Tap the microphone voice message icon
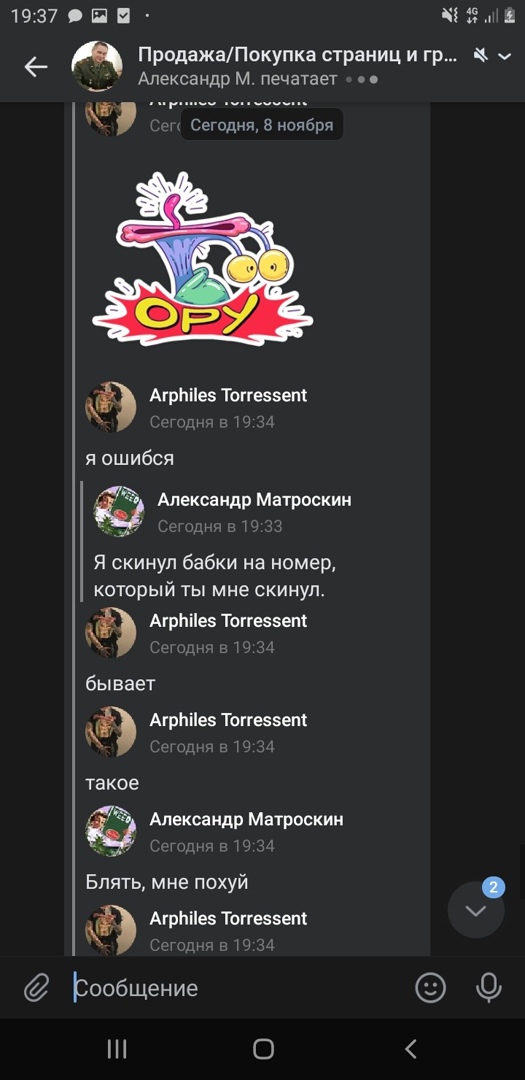 click(488, 988)
